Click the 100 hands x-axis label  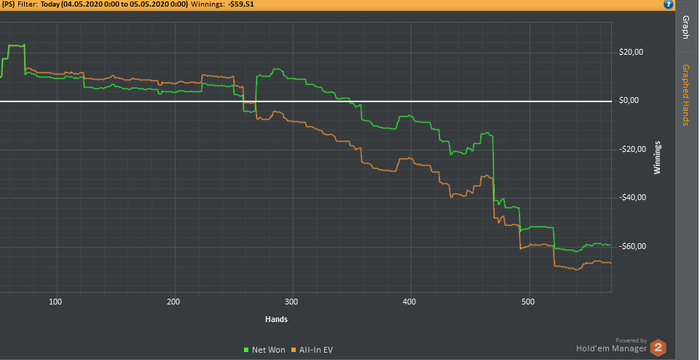(55, 302)
